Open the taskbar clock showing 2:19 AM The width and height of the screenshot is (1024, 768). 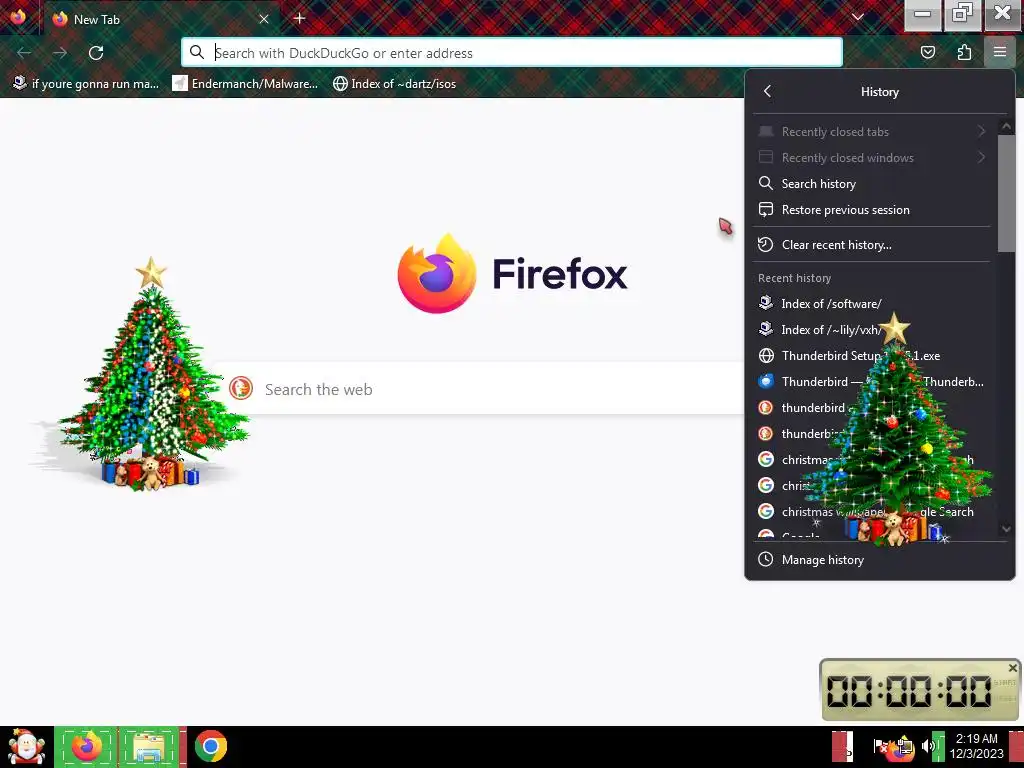tap(976, 746)
